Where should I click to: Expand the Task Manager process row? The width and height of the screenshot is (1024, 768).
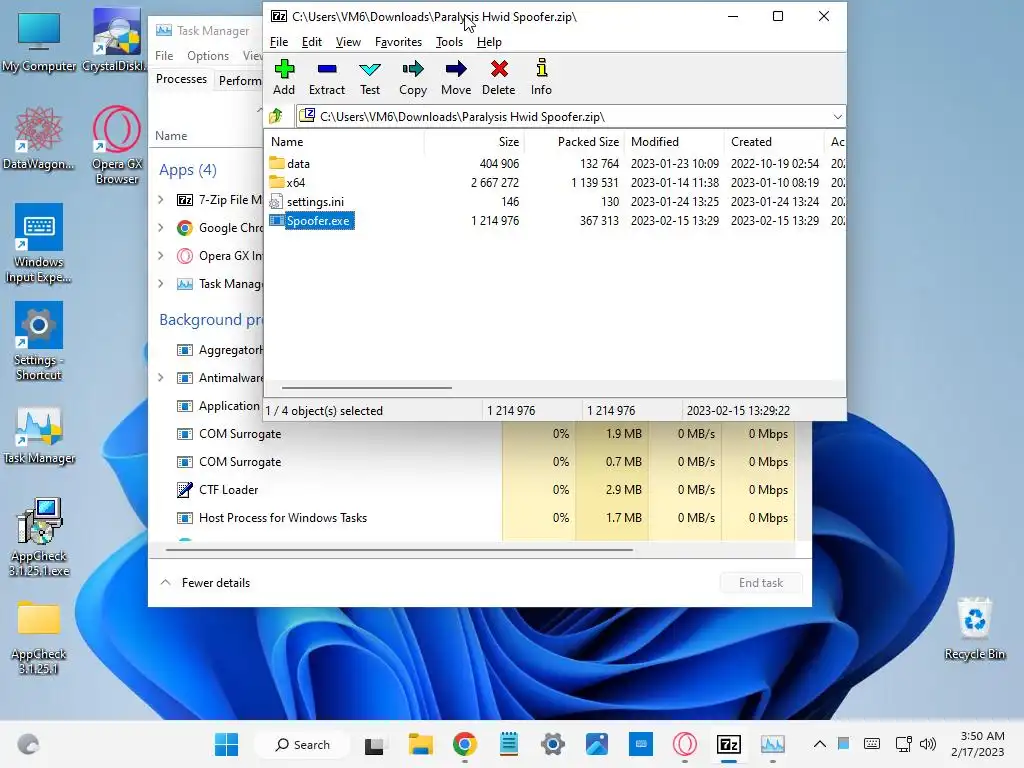[x=161, y=283]
